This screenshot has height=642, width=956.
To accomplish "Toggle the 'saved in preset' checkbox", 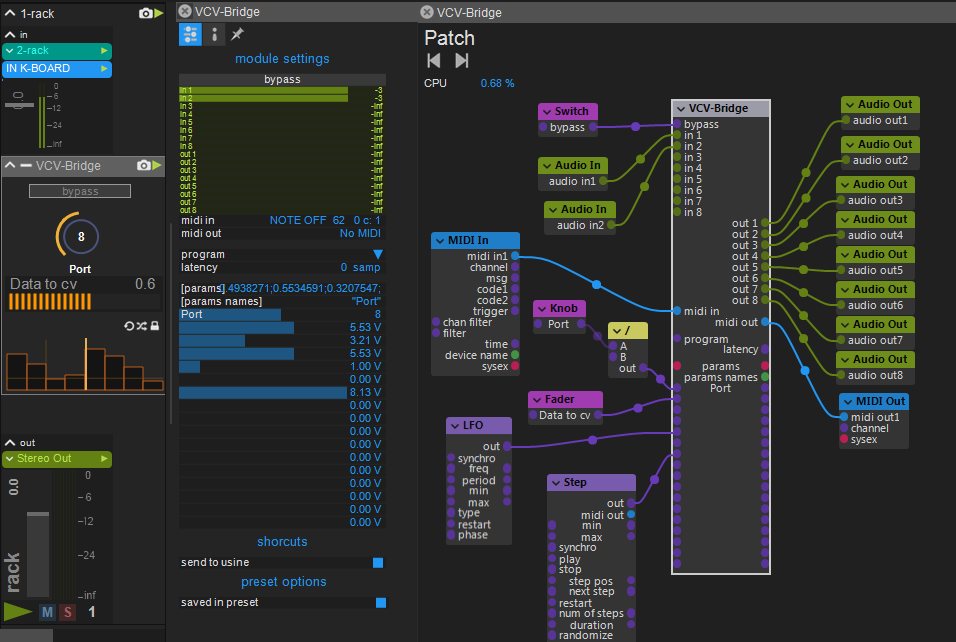I will pyautogui.click(x=381, y=603).
